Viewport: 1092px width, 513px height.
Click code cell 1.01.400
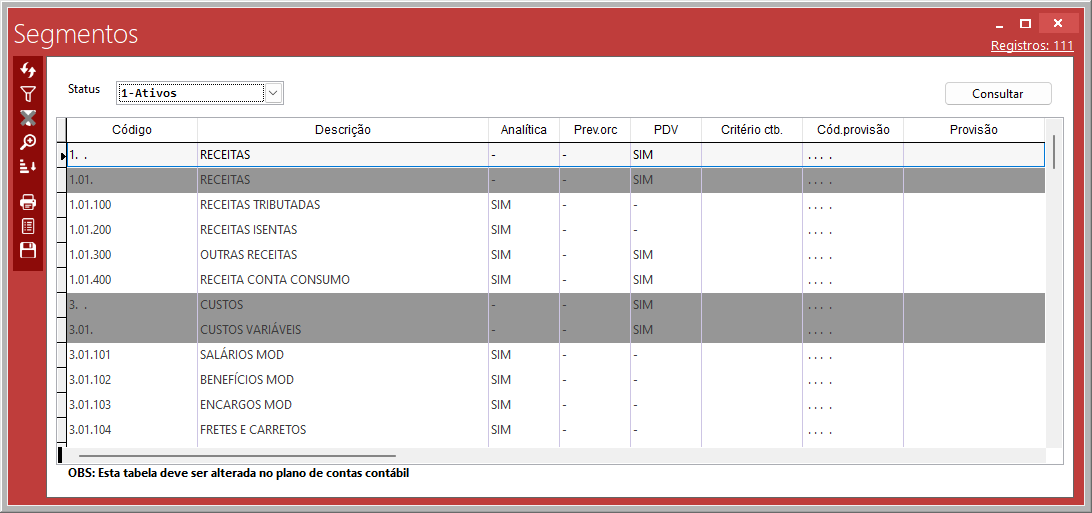tap(132, 280)
